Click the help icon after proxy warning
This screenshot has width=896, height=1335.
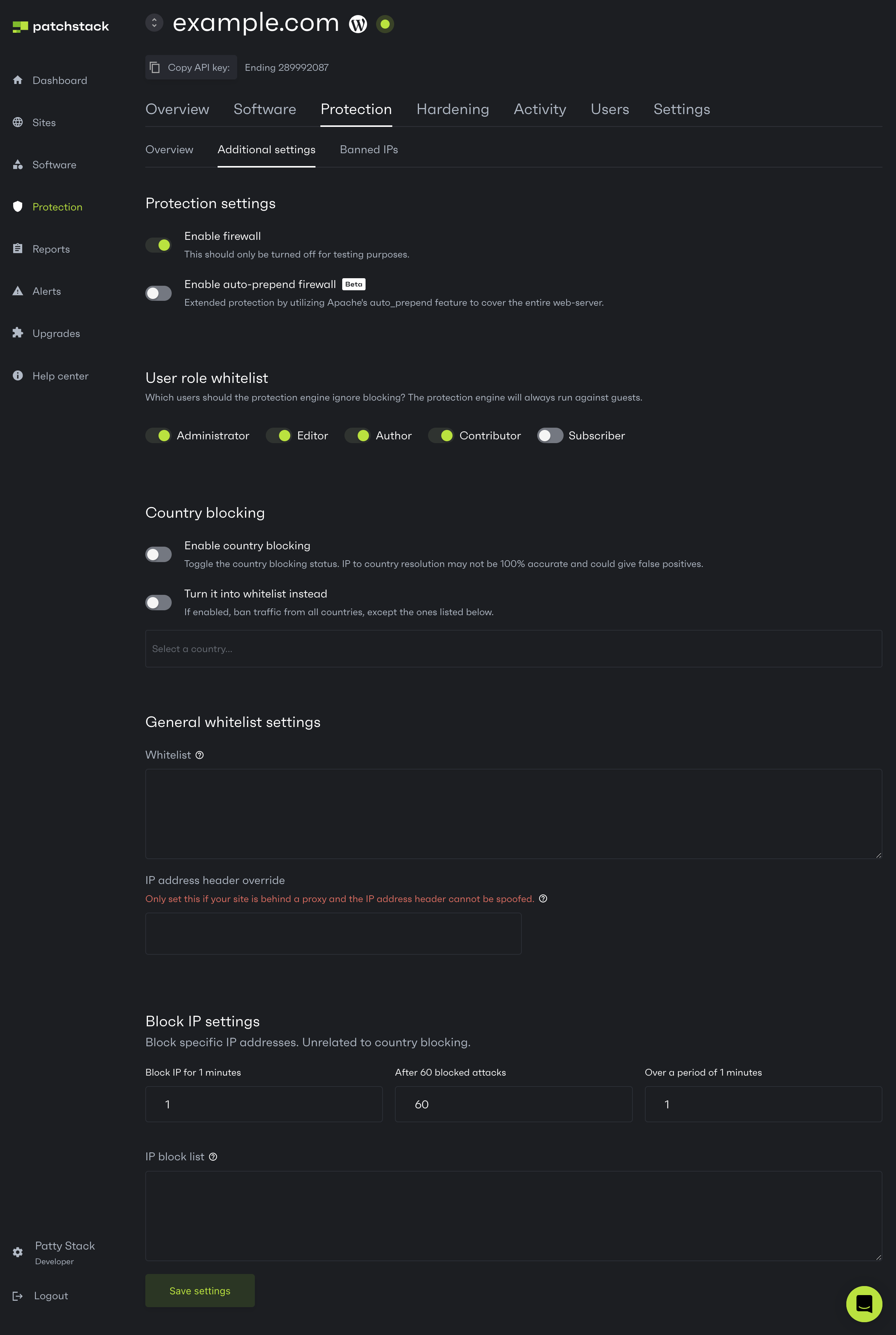click(x=543, y=898)
